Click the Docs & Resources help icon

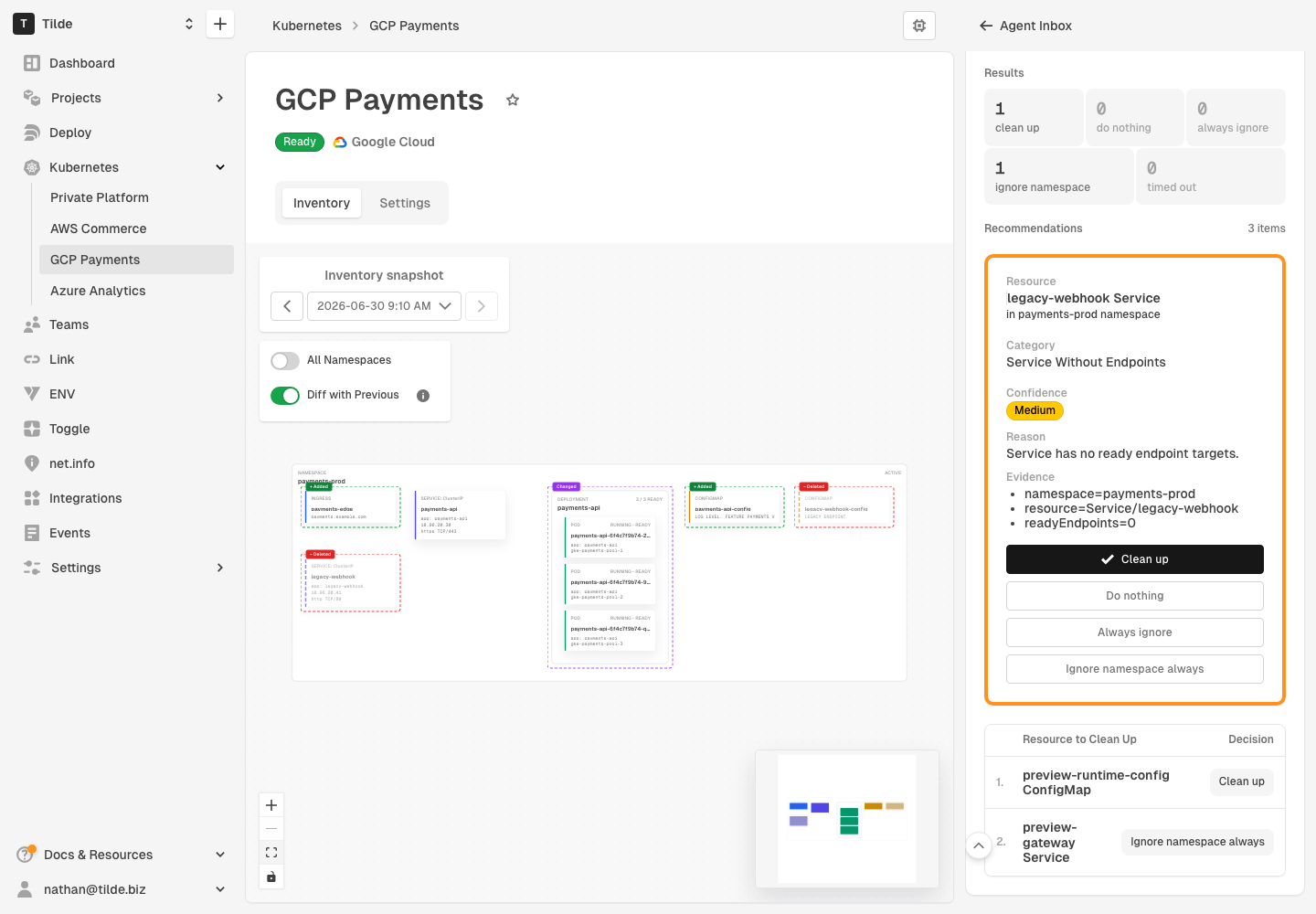click(26, 855)
